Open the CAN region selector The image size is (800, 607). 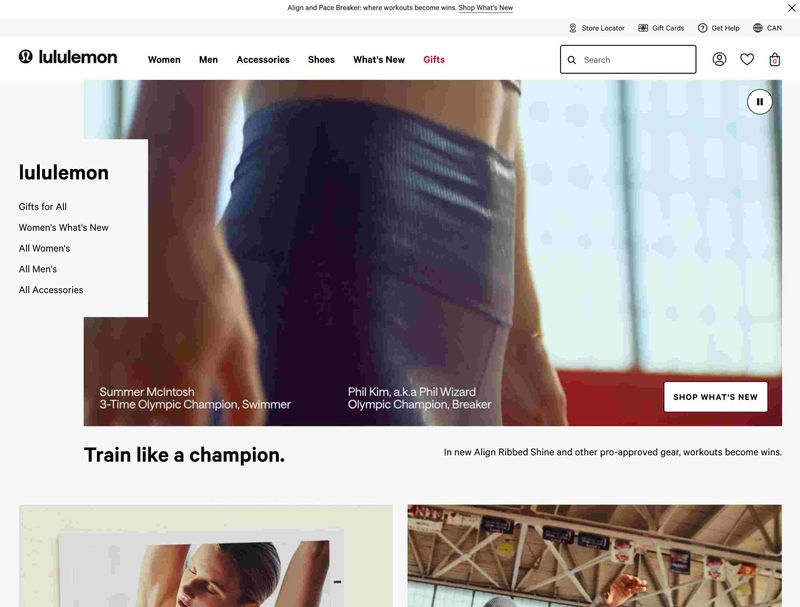(x=767, y=28)
